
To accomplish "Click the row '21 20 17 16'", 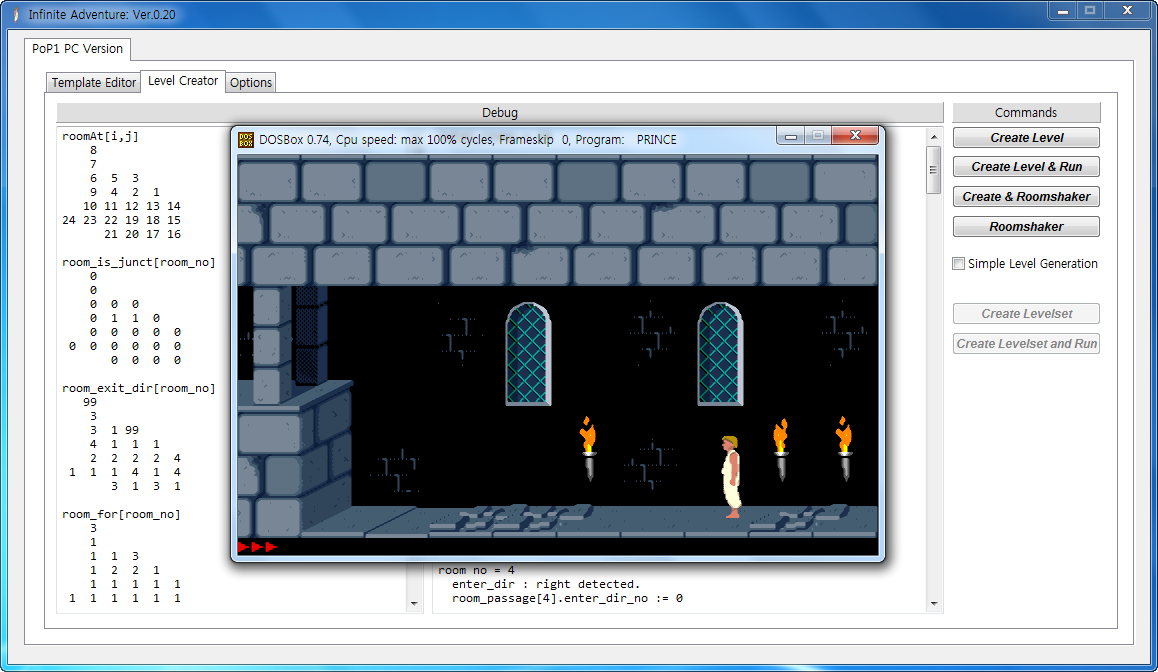I will pyautogui.click(x=143, y=234).
